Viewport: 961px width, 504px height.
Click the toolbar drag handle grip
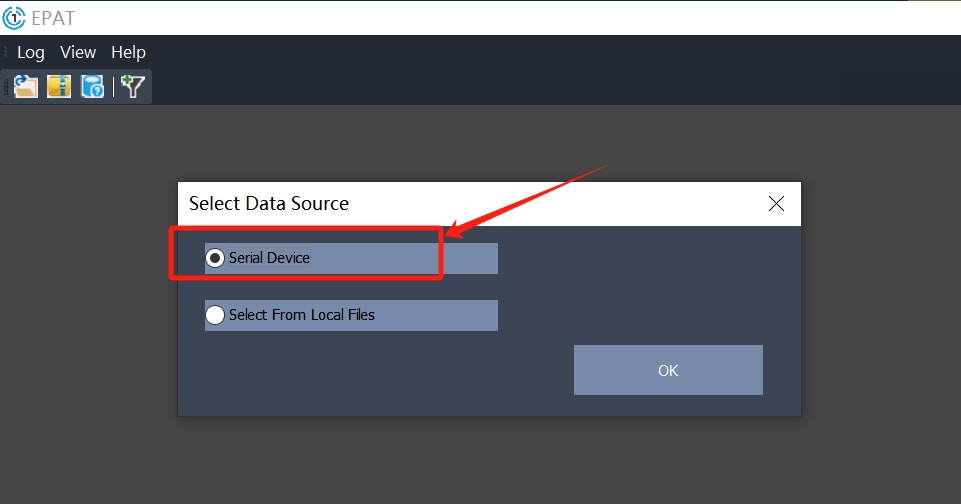[x=5, y=87]
